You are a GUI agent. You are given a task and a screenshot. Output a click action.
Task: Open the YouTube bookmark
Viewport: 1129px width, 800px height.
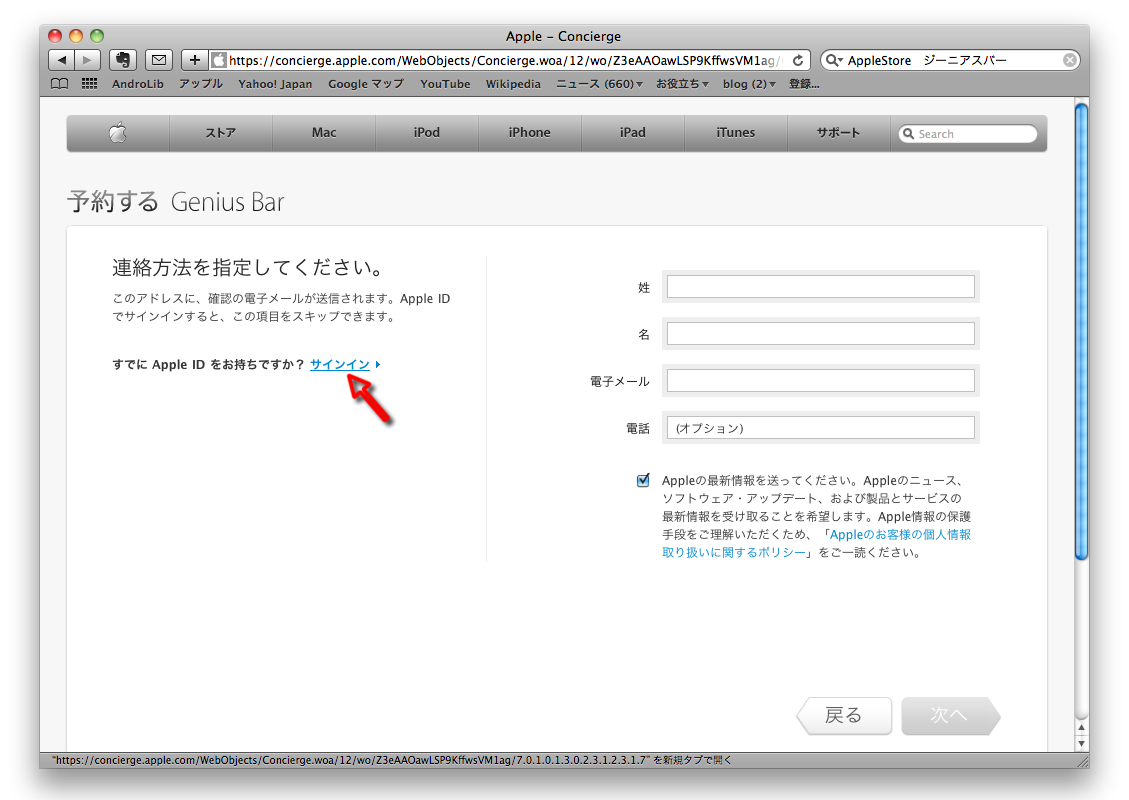point(445,84)
